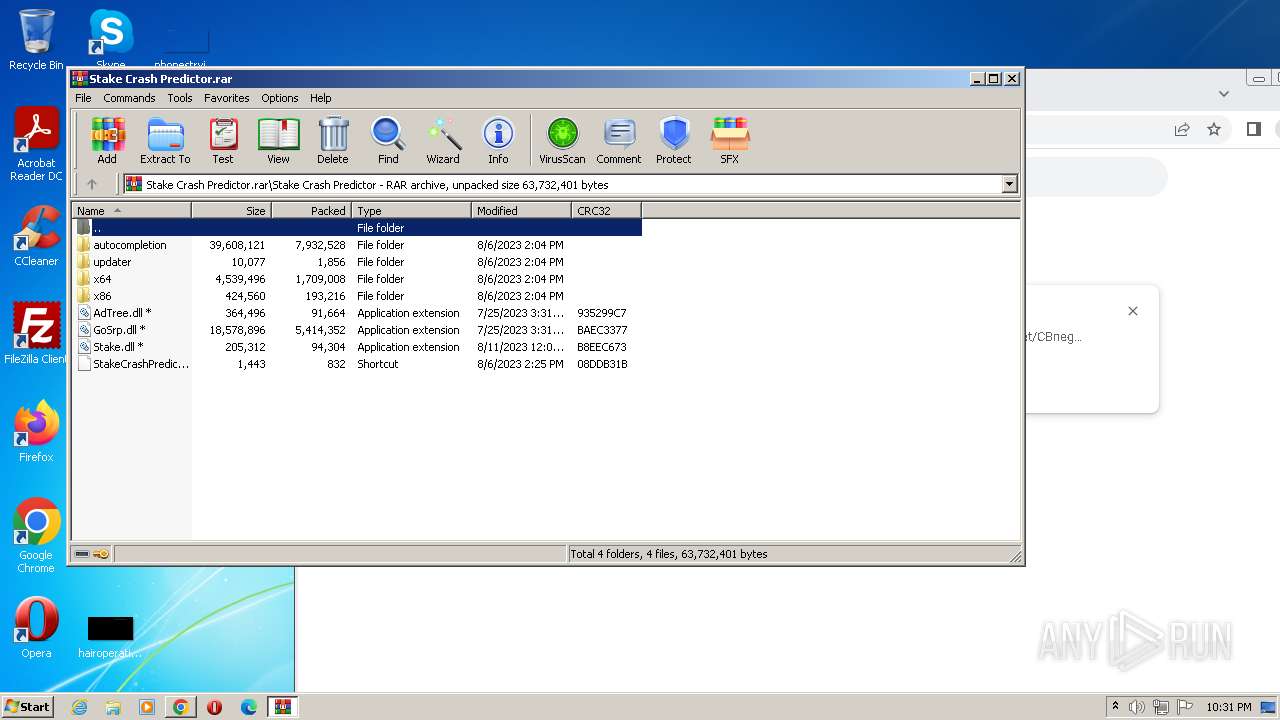Viewport: 1280px width, 720px height.
Task: Click the Protect shield icon
Action: click(674, 140)
